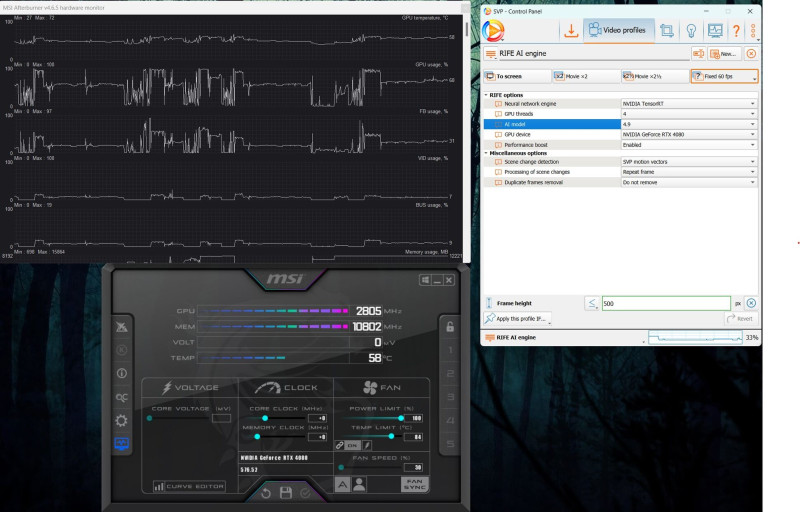Click the fan curve edit pencil icon
800x512 pixels.
[x=367, y=445]
